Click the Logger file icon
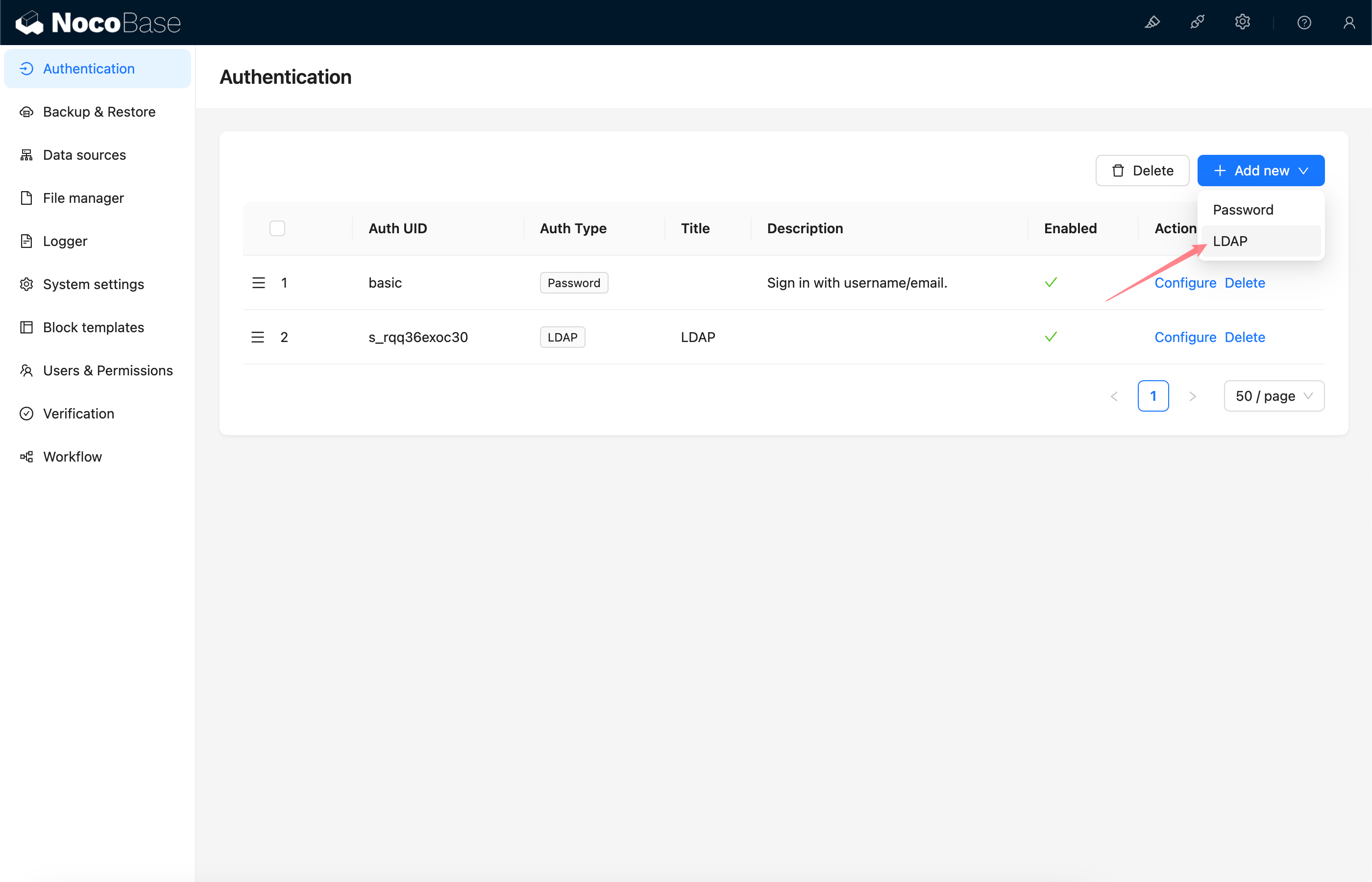This screenshot has height=882, width=1372. pyautogui.click(x=26, y=241)
